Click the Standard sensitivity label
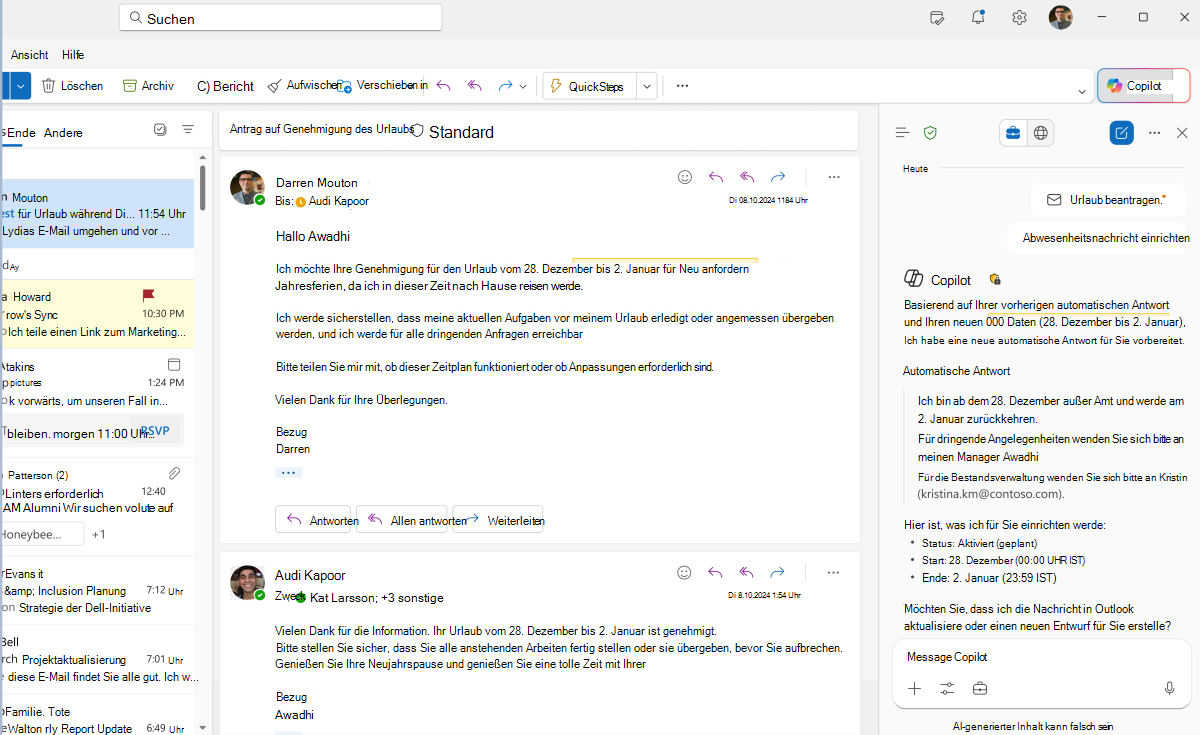This screenshot has height=735, width=1200. [452, 132]
